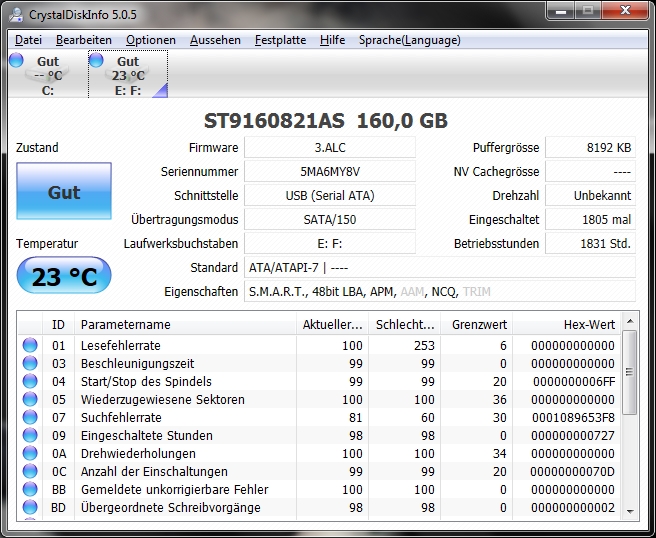Click the Puffergrösse field 8192 KB
Image resolution: width=656 pixels, height=538 pixels.
click(x=590, y=148)
